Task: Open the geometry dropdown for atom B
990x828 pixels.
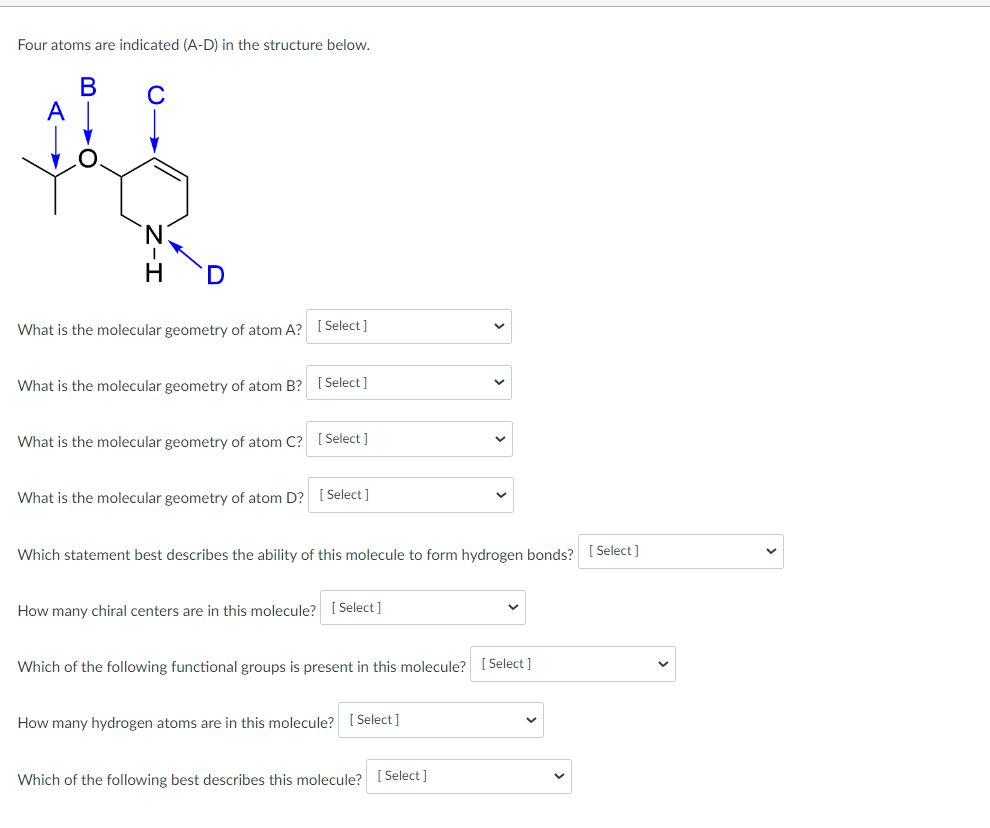Action: tap(408, 382)
